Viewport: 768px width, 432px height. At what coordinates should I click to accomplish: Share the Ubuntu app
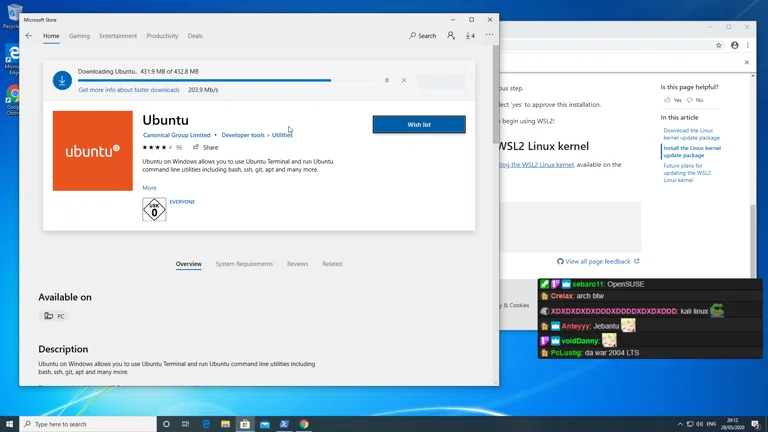click(205, 147)
